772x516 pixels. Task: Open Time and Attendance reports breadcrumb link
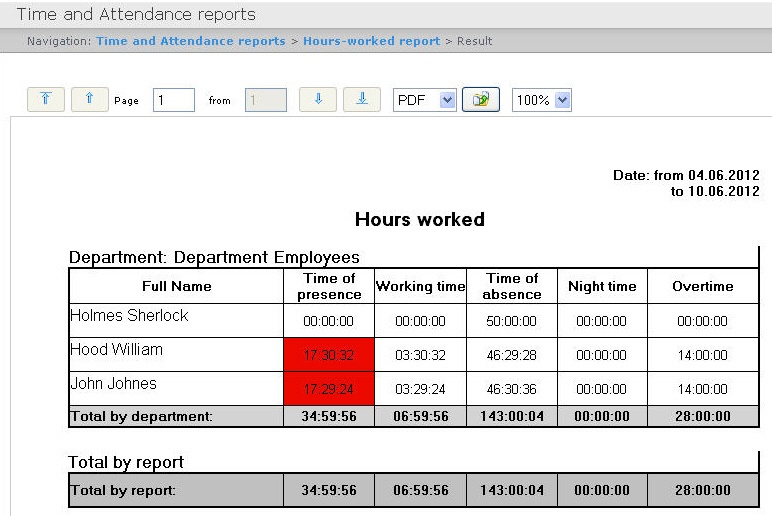click(190, 41)
